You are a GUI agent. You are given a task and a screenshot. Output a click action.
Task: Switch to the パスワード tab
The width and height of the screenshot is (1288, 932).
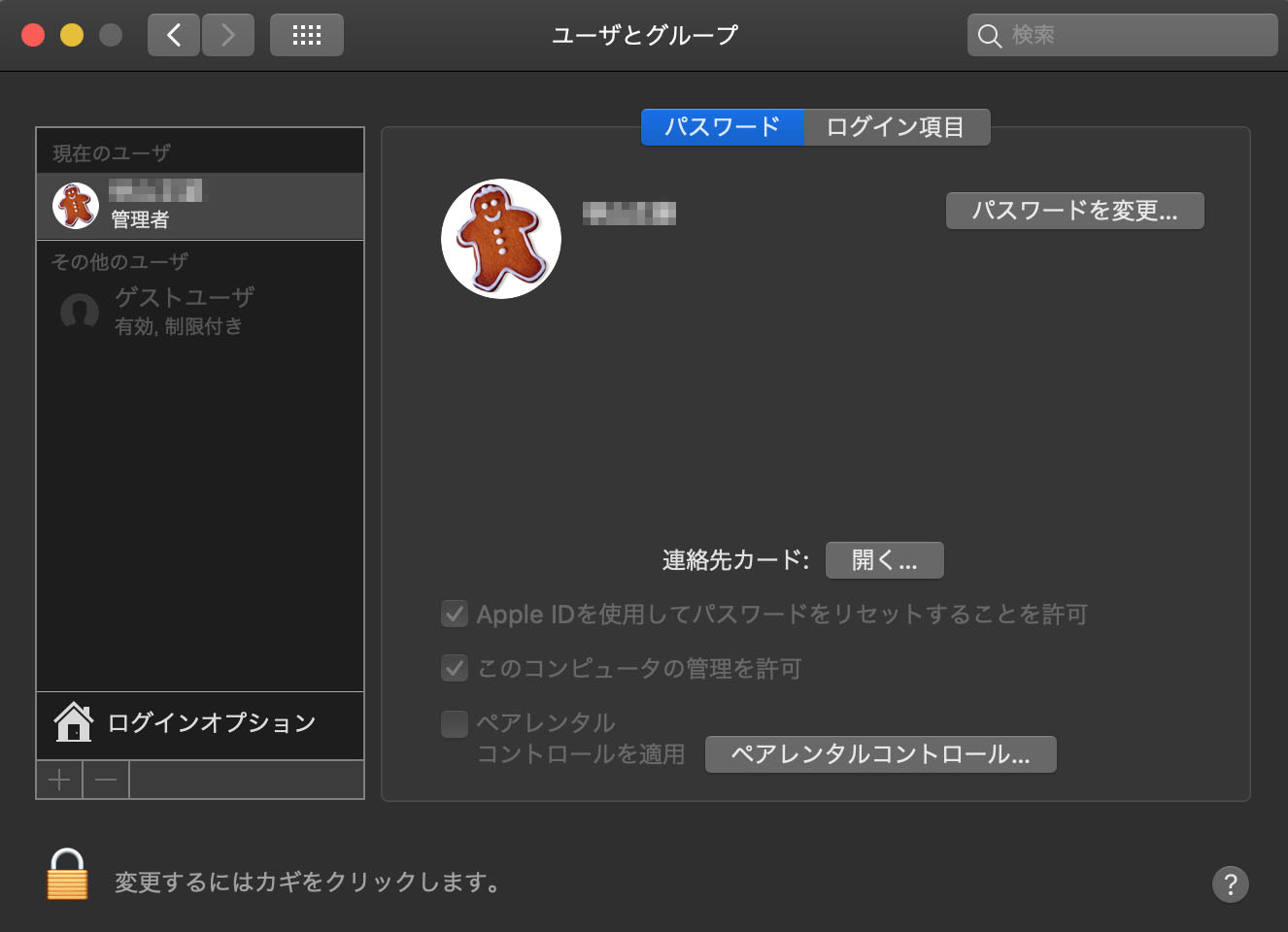click(722, 127)
